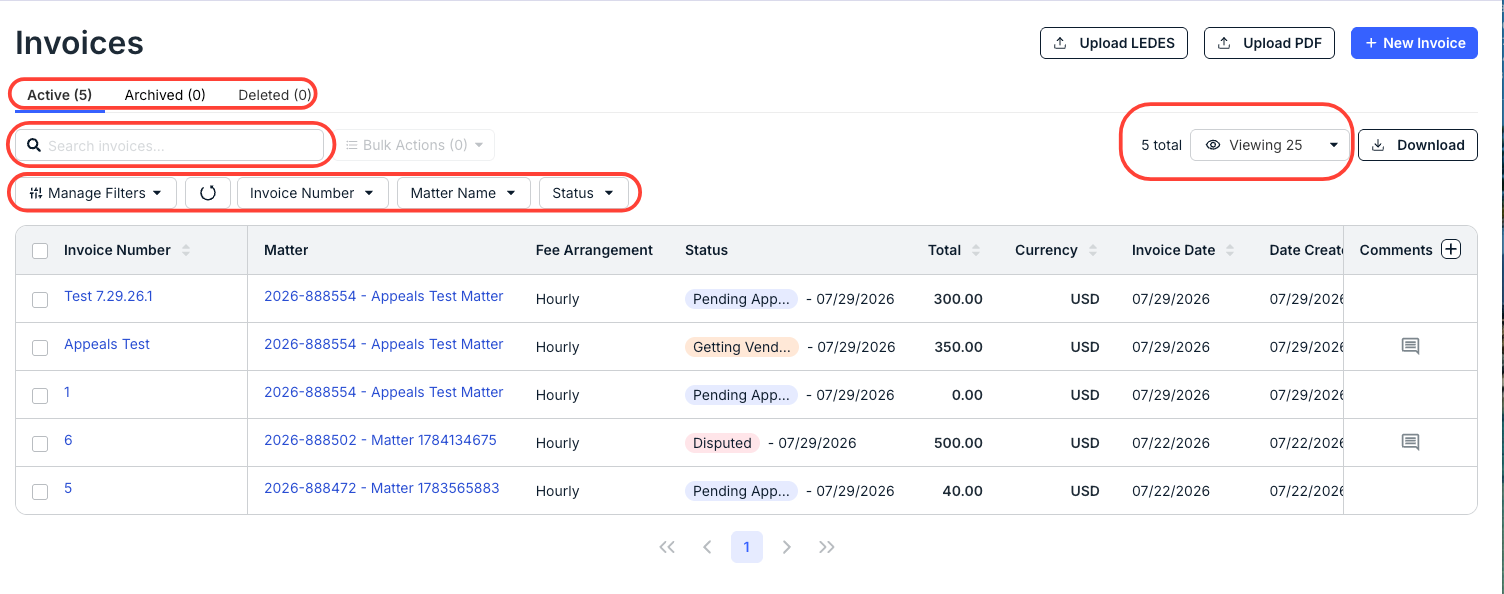Screen dimensions: 1504x594
Task: Click the Matter column header
Action: [286, 250]
